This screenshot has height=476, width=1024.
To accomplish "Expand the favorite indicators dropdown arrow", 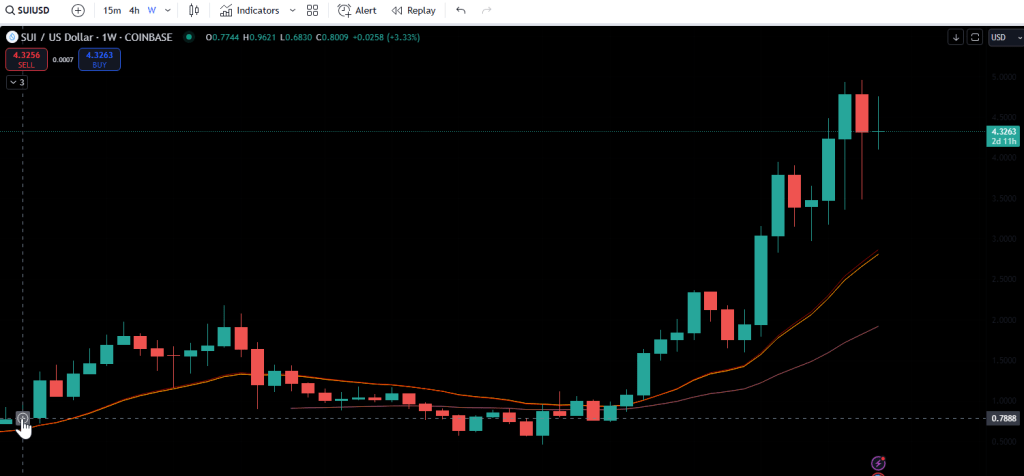I will coord(292,10).
